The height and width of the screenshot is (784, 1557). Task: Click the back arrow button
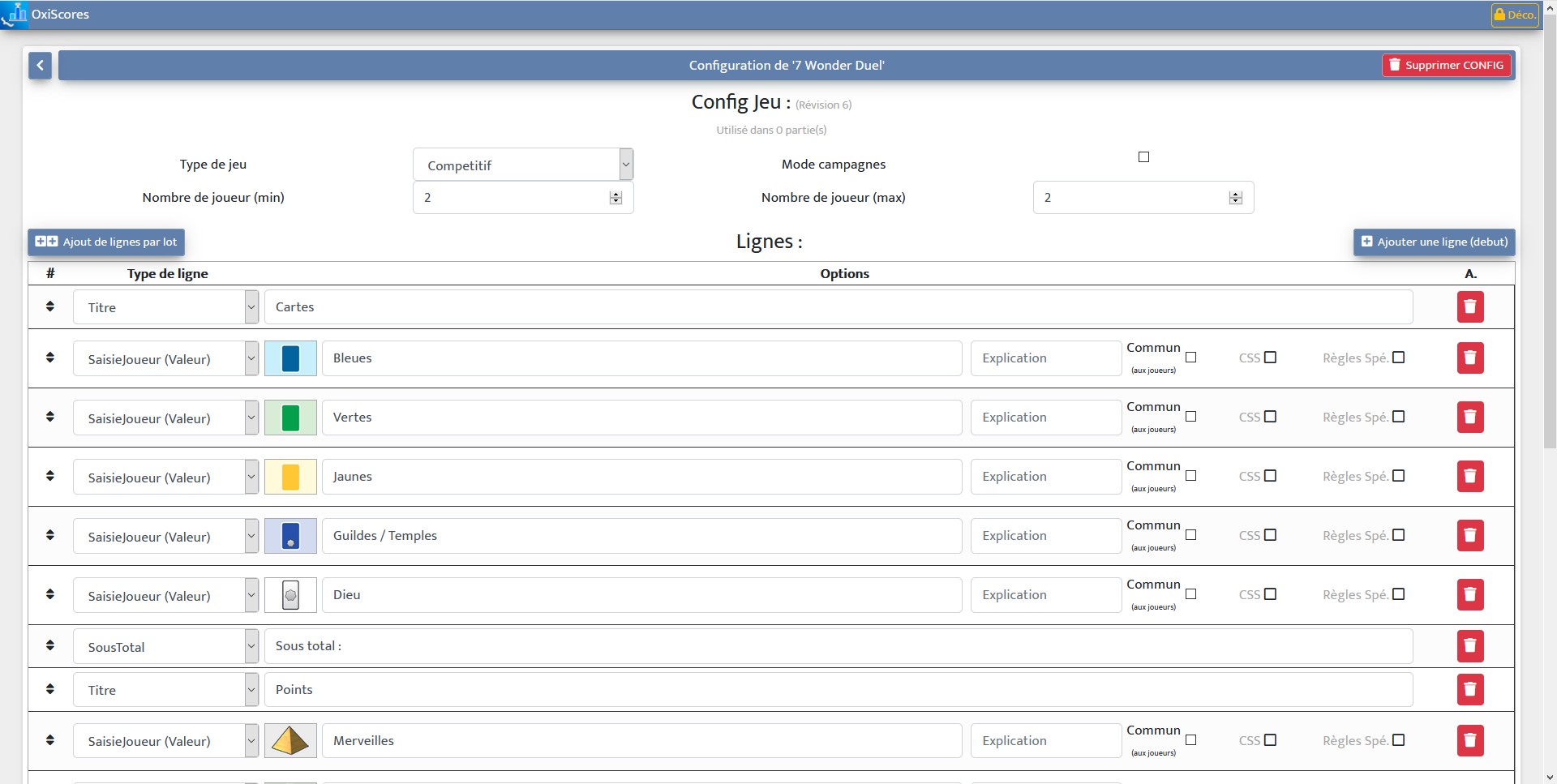point(40,66)
